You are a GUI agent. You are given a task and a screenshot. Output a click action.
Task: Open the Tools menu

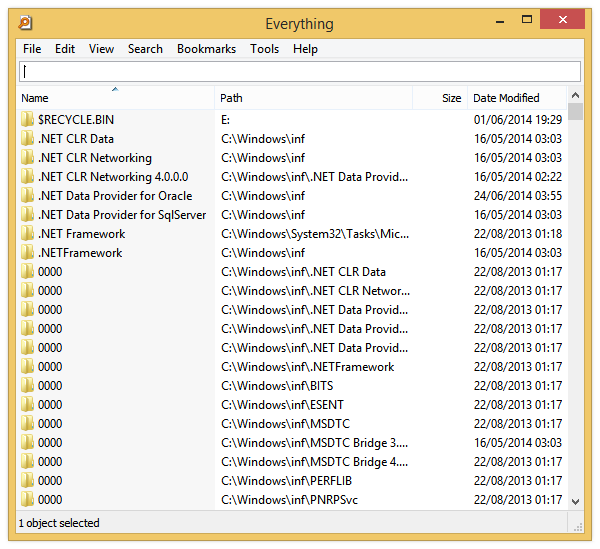pyautogui.click(x=264, y=49)
